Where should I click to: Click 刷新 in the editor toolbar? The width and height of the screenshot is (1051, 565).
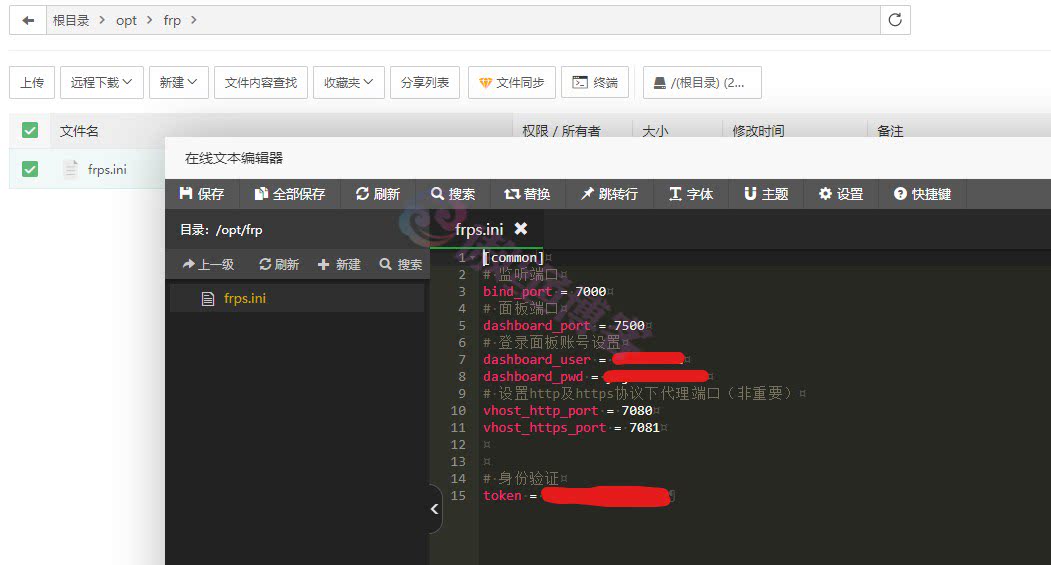click(x=377, y=194)
